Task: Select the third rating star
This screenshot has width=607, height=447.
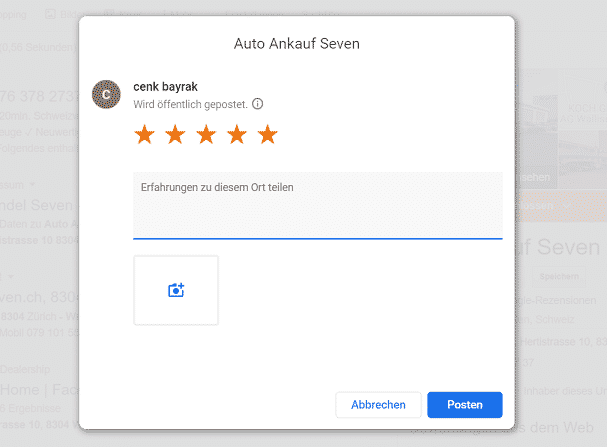Action: coord(206,134)
